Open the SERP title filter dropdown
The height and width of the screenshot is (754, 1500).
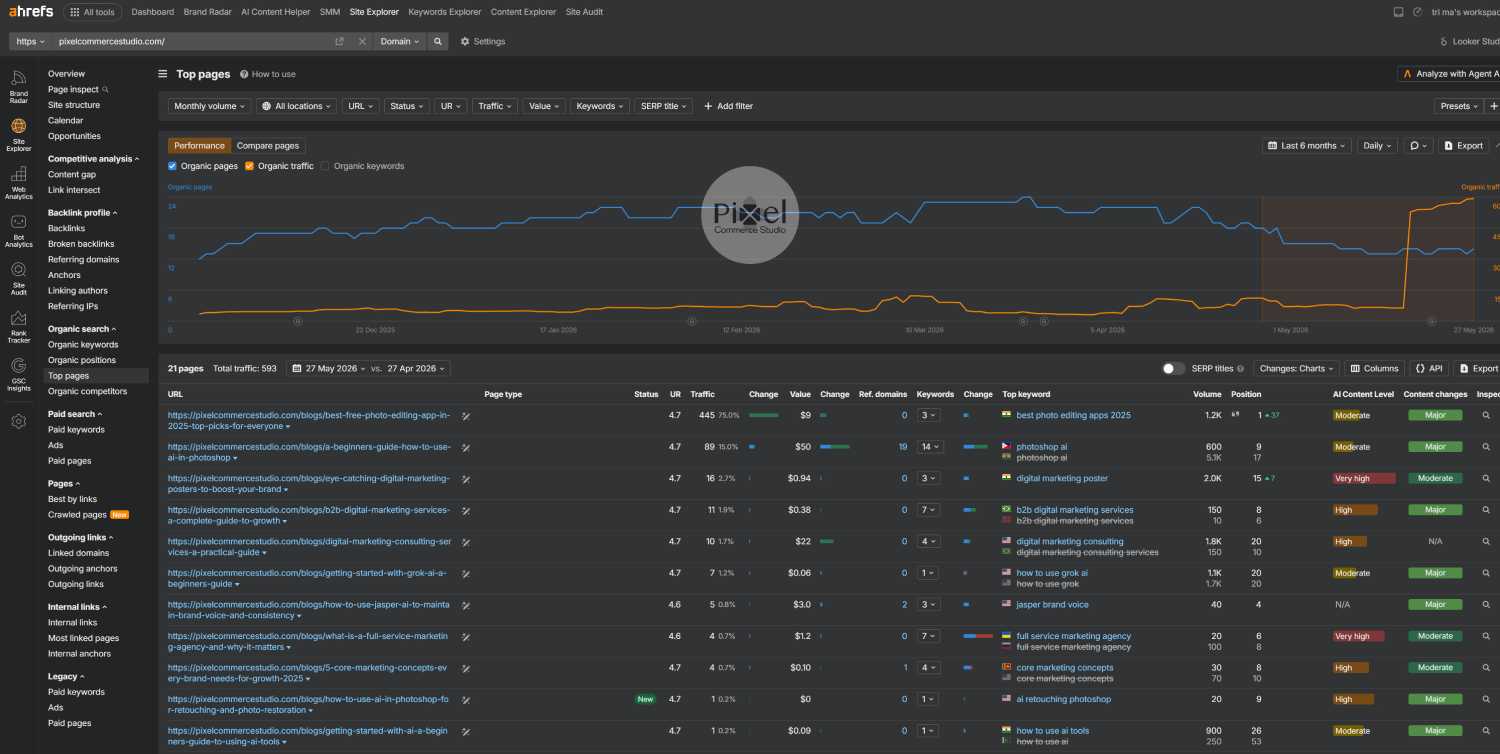pos(663,106)
